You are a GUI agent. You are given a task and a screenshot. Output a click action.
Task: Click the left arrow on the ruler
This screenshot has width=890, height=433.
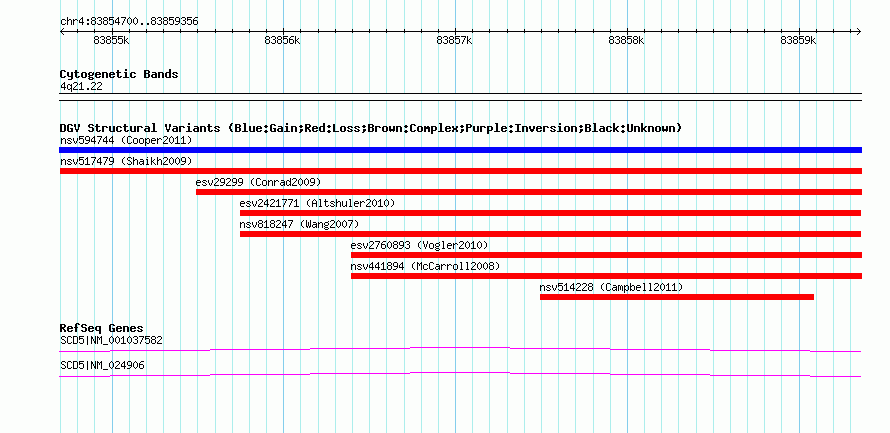62,32
